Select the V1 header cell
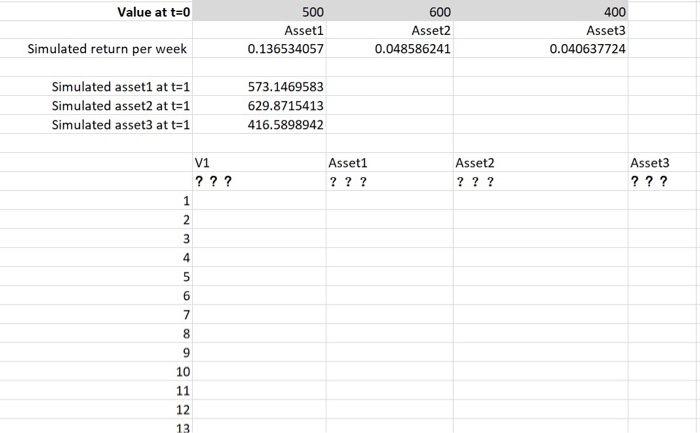The image size is (700, 433). (x=259, y=162)
